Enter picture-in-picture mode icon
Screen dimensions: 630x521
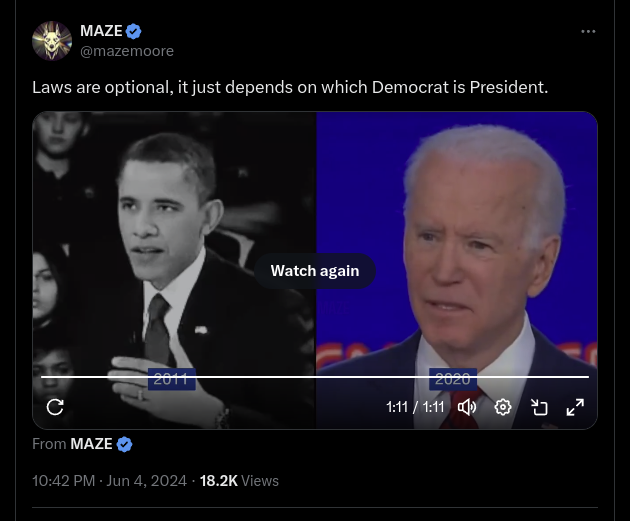[x=539, y=407]
